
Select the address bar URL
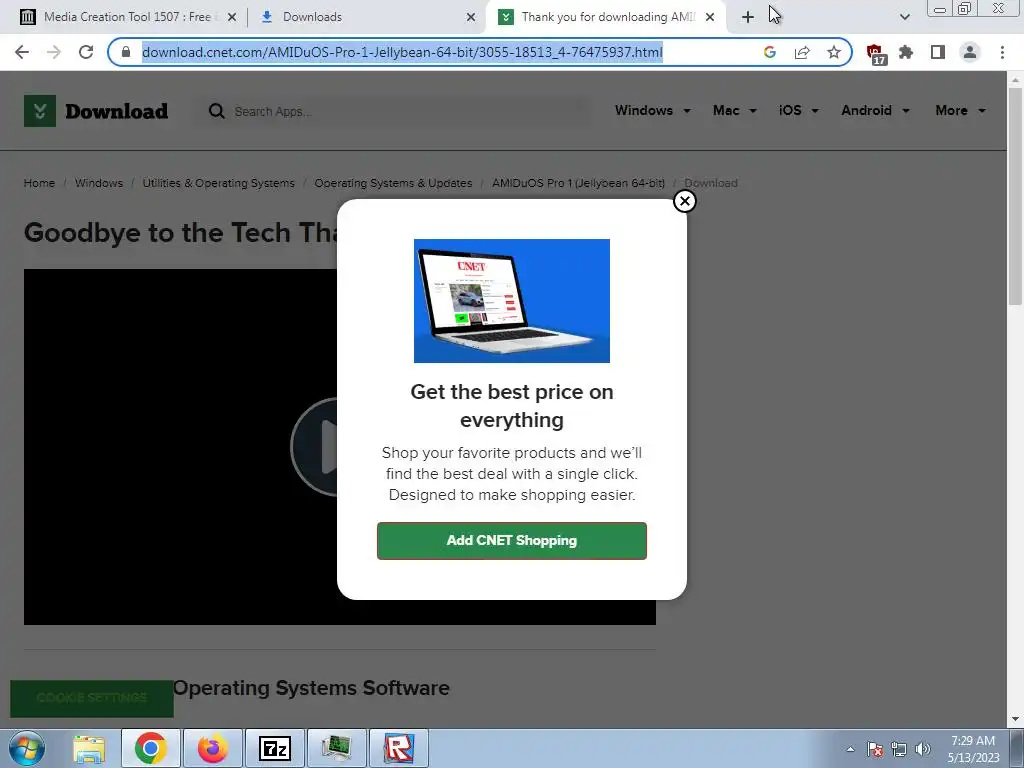402,52
